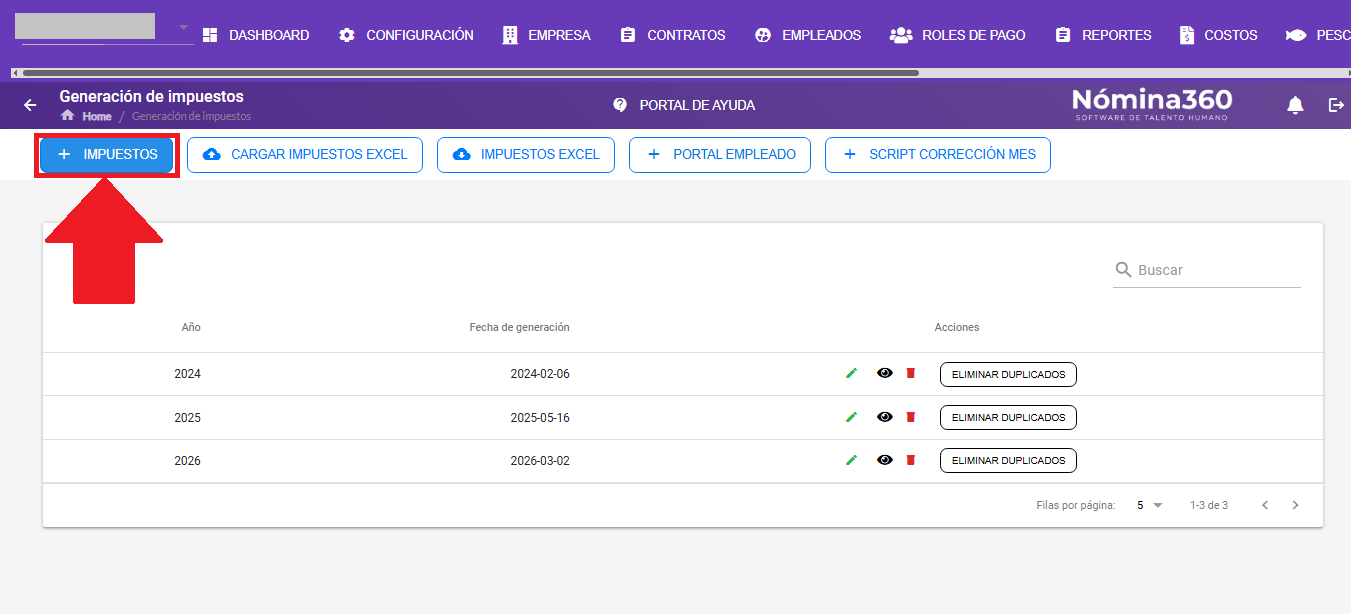Open the EMPLEADOS menu
This screenshot has height=614, width=1351.
pos(808,35)
